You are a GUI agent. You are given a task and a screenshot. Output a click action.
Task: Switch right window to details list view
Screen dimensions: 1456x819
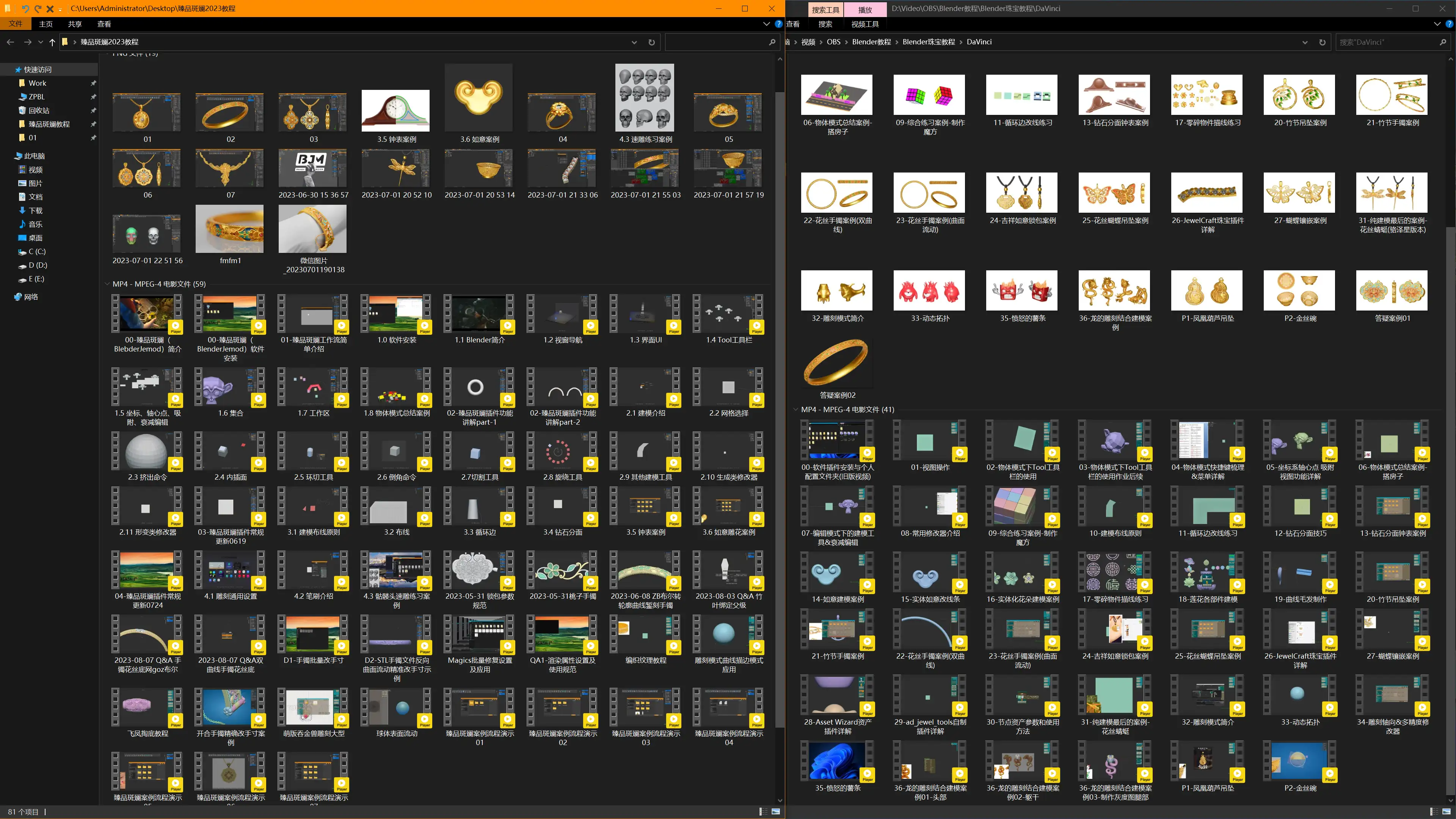click(x=1433, y=812)
